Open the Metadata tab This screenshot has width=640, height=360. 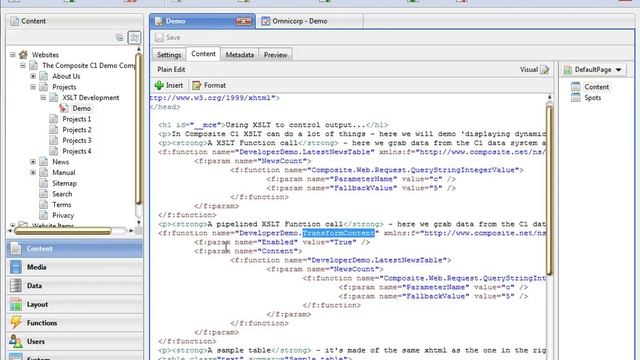click(240, 55)
